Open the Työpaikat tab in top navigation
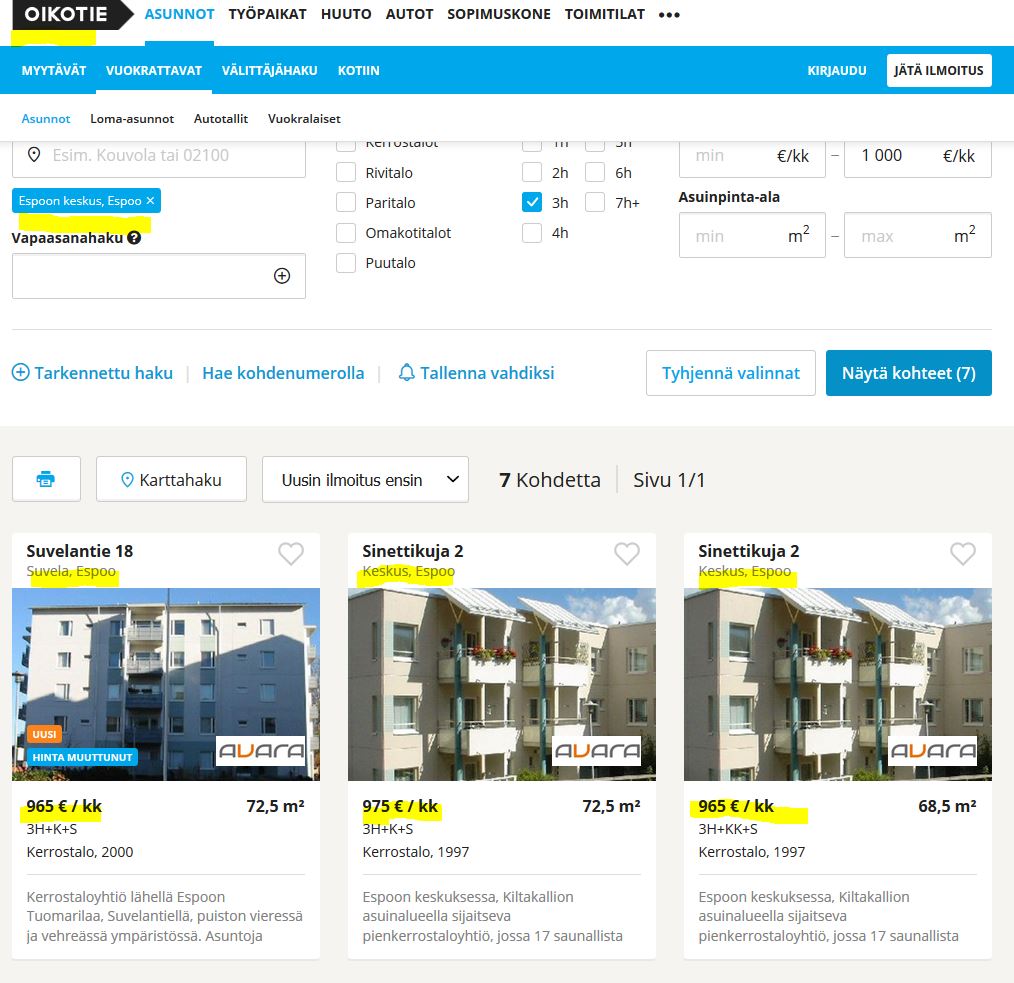 [267, 15]
